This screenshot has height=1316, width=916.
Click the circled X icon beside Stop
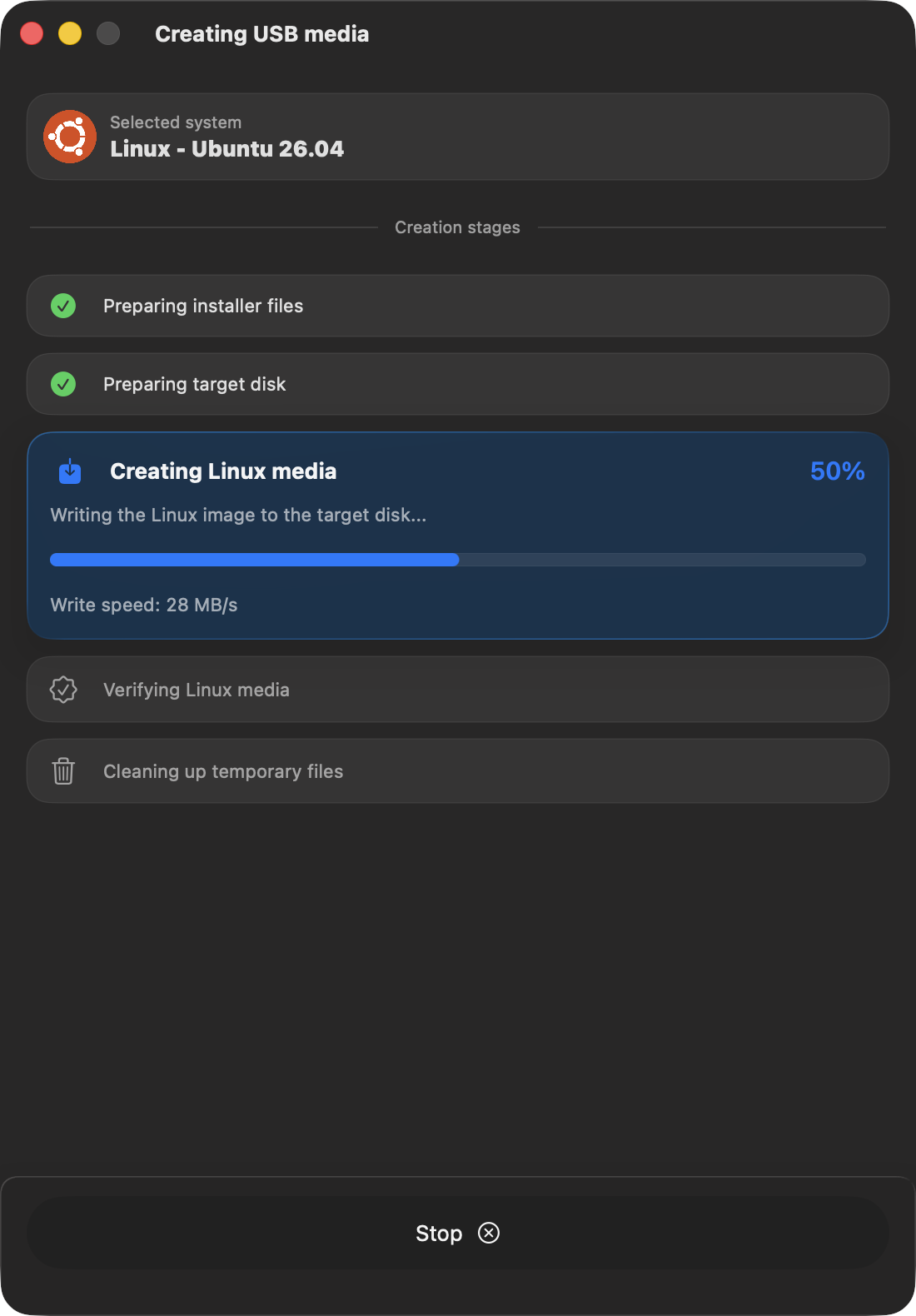pyautogui.click(x=489, y=1233)
